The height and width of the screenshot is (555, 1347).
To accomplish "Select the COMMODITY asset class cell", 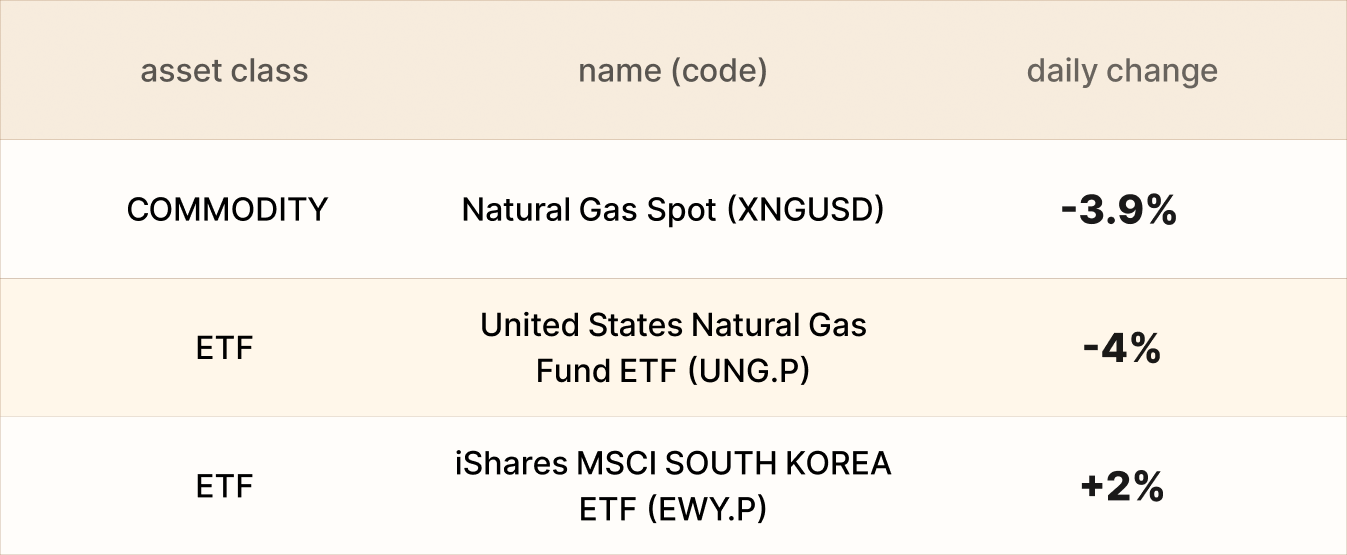I will click(227, 210).
